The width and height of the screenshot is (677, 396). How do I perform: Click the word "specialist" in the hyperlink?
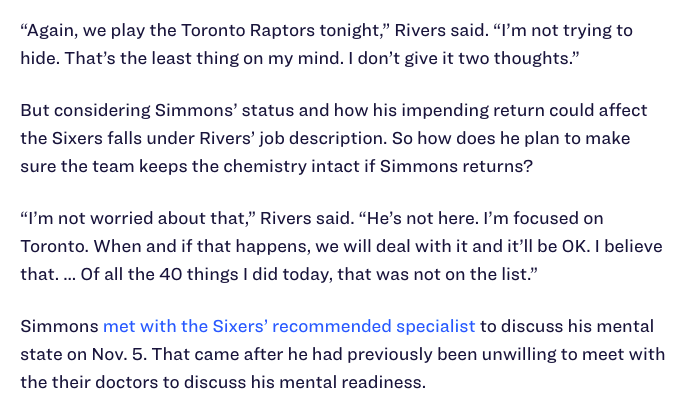(436, 326)
